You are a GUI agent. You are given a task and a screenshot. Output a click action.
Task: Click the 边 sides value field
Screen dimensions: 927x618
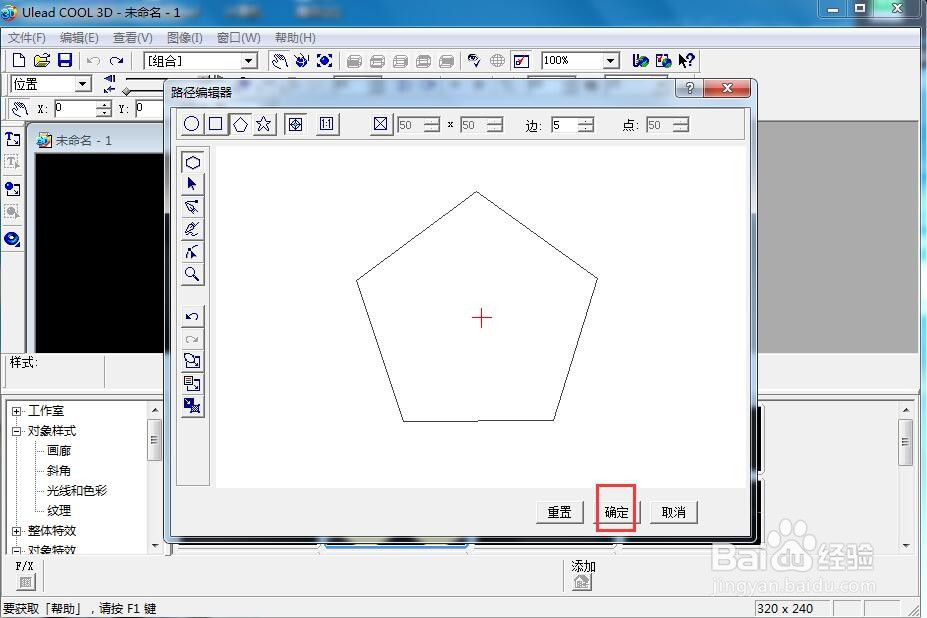564,125
